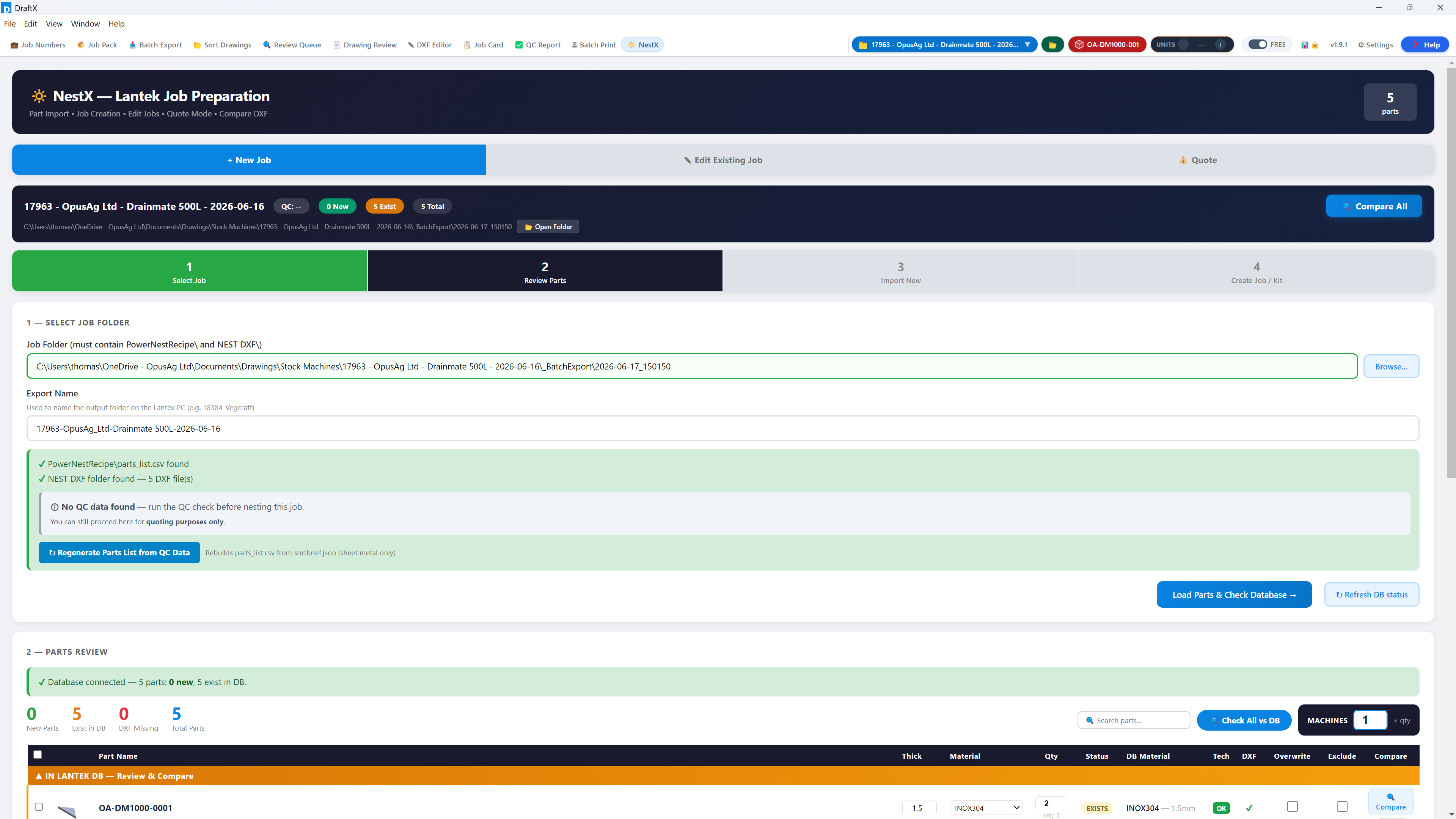This screenshot has width=1456, height=819.
Task: Open Drawing Review tool
Action: (364, 45)
